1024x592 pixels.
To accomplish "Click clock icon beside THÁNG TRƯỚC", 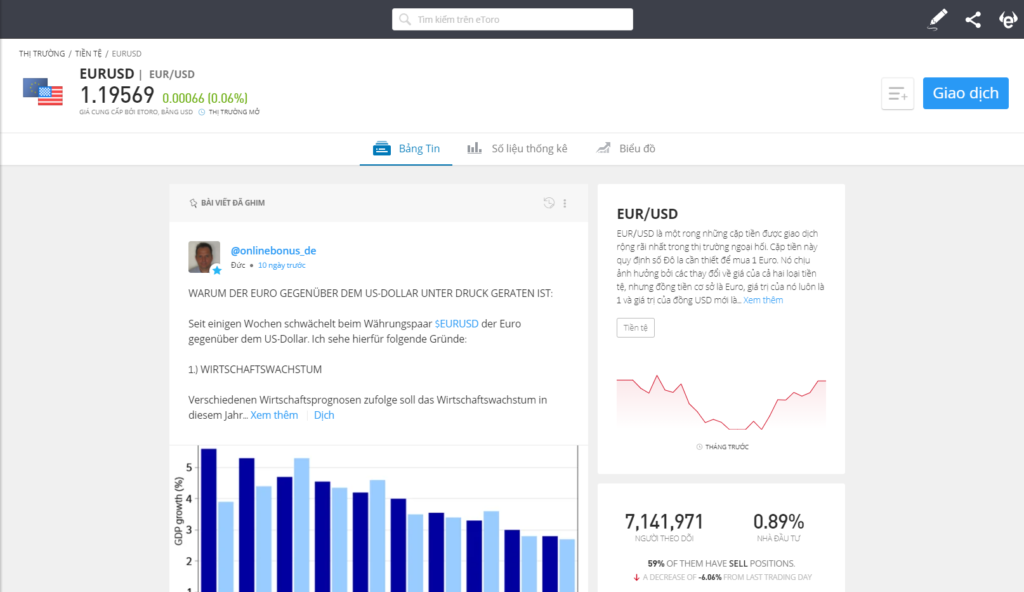I will click(699, 447).
